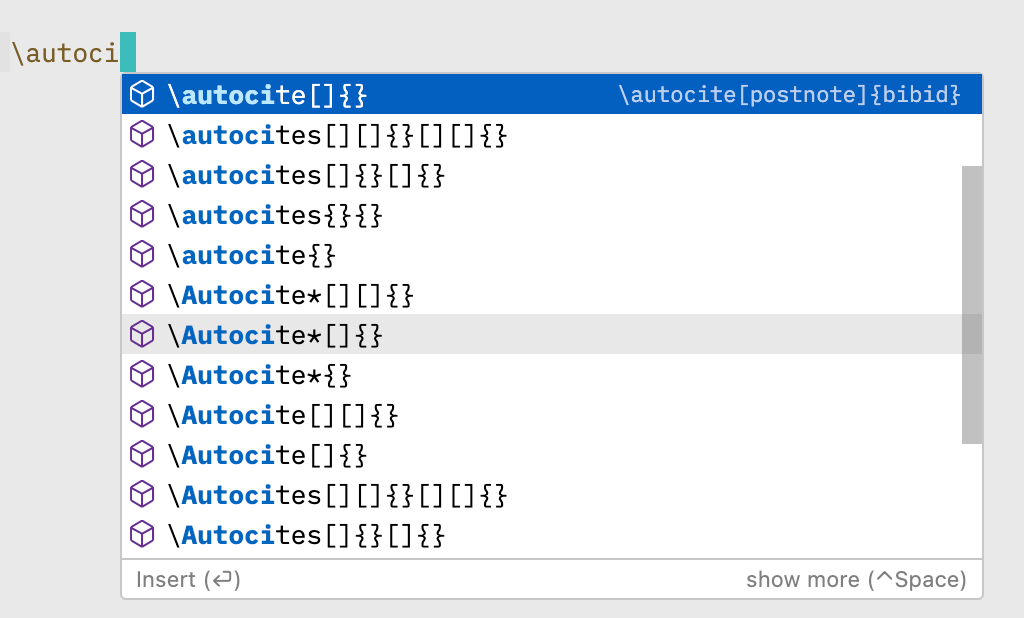This screenshot has height=618, width=1024.
Task: Select the cube icon for \Autocite*[][]{}
Action: point(141,294)
